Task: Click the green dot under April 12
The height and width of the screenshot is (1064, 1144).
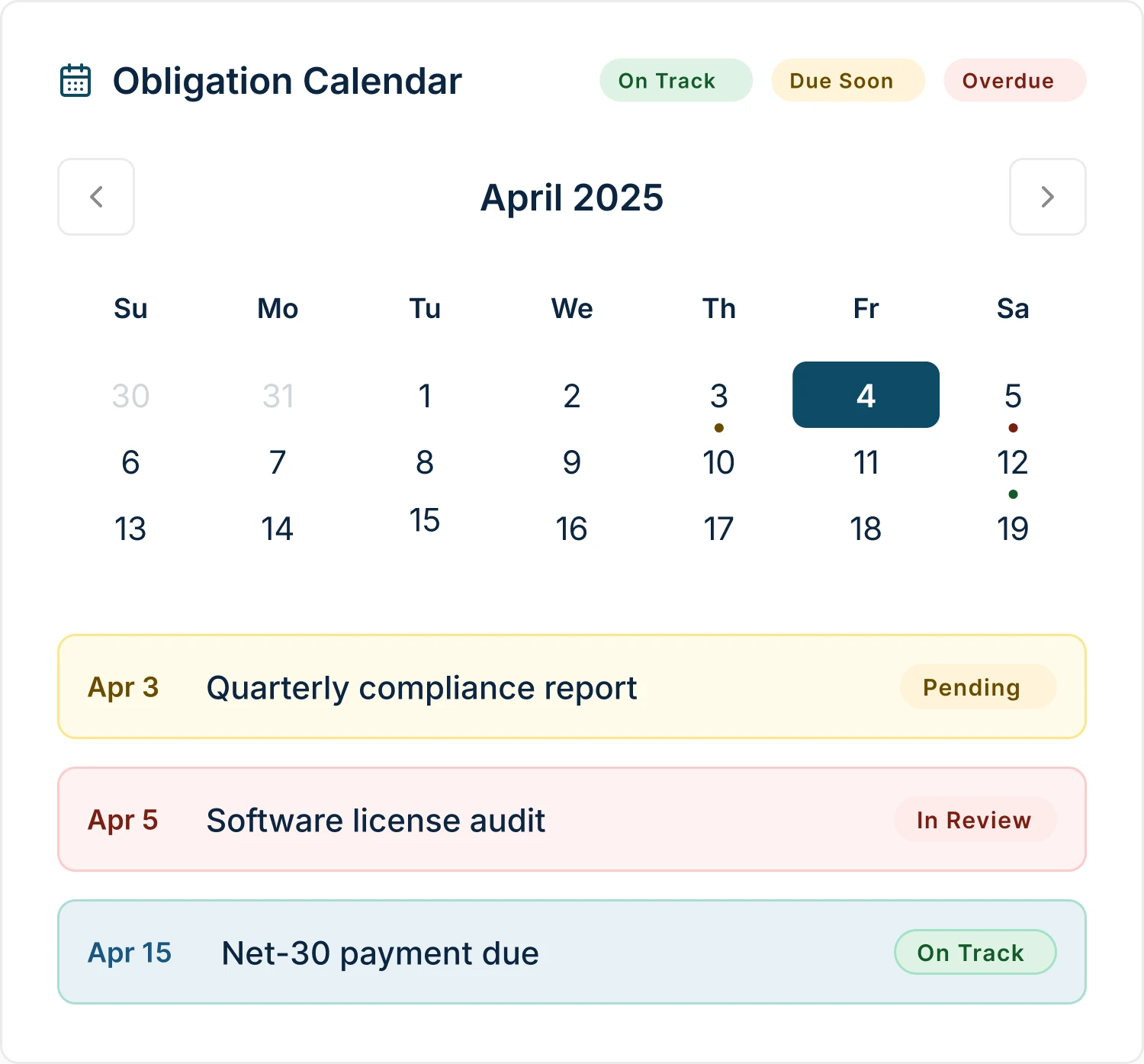Action: 1013,494
